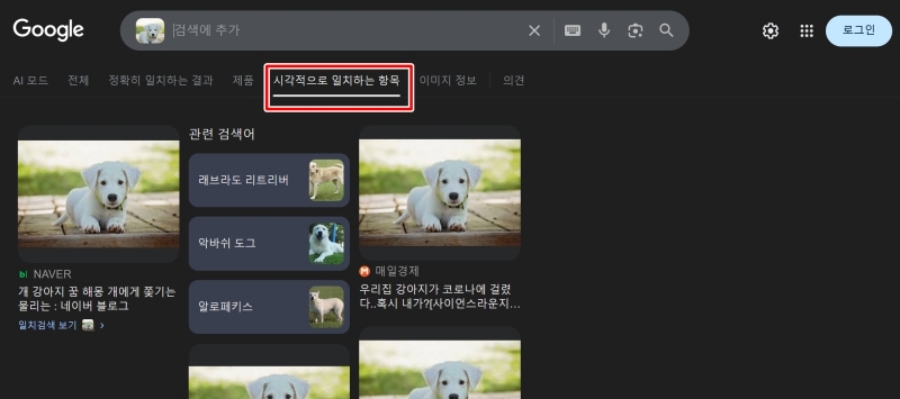The image size is (900, 399).
Task: Start voice search with microphone icon
Action: coord(604,30)
